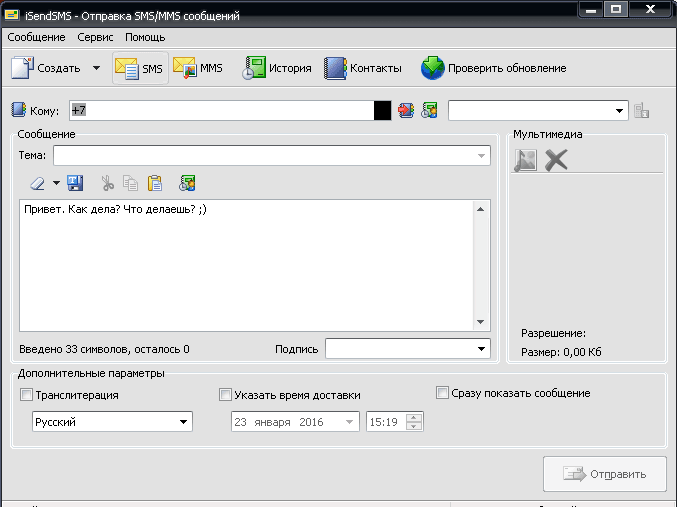Open the delivery date picker dropdown
677x507 pixels.
(349, 422)
